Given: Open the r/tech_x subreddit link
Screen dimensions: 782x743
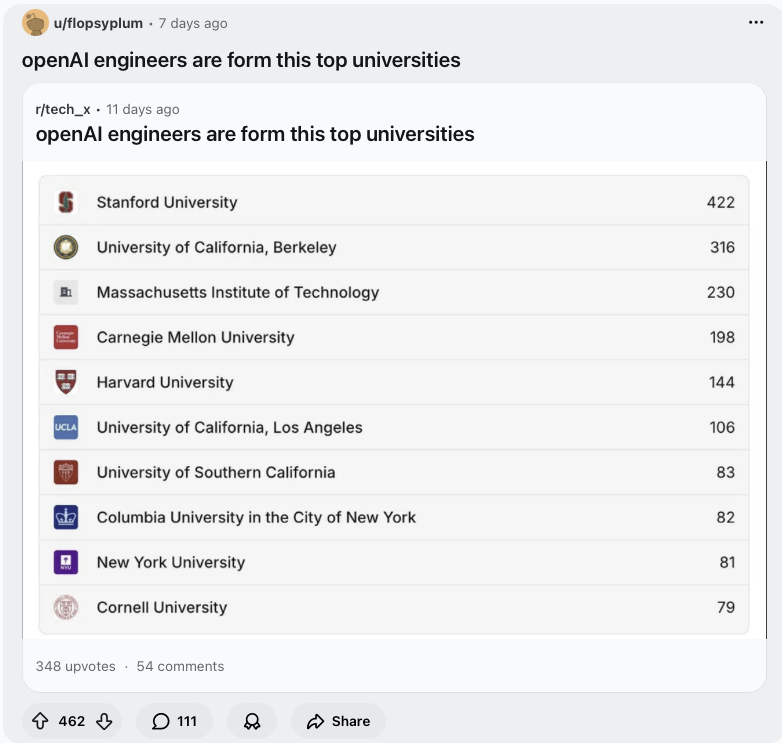Looking at the screenshot, I should 63,109.
